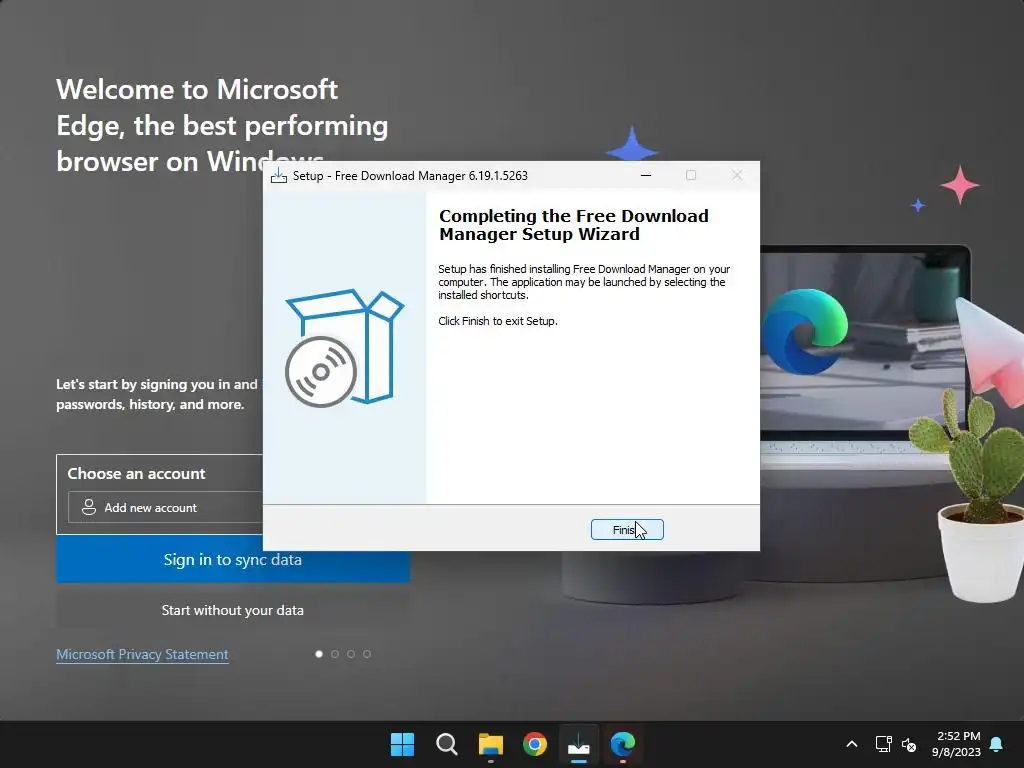Close the Free Download Manager setup window
The image size is (1024, 768).
(x=737, y=176)
